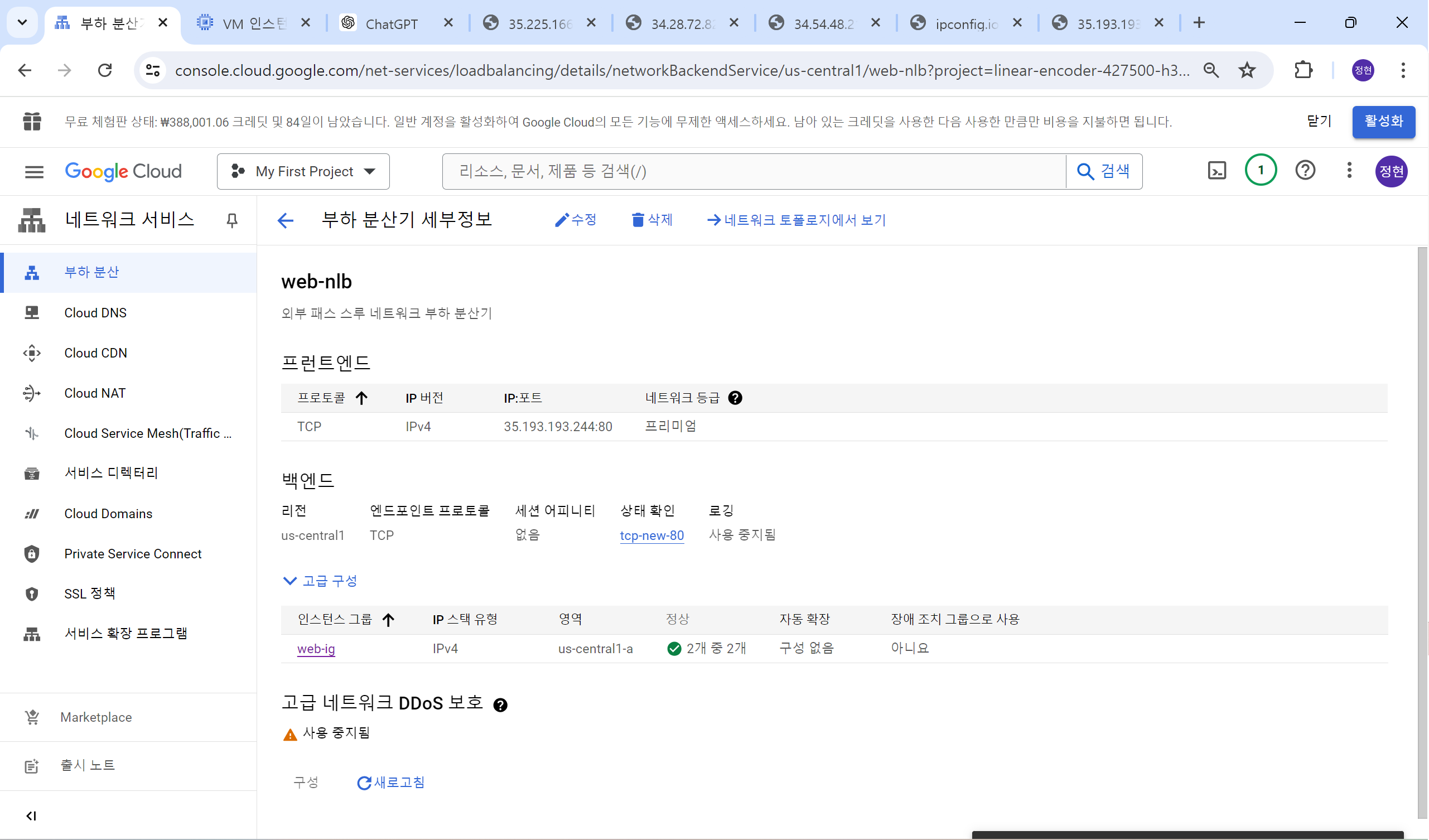Open the help question mark icon

(1305, 170)
